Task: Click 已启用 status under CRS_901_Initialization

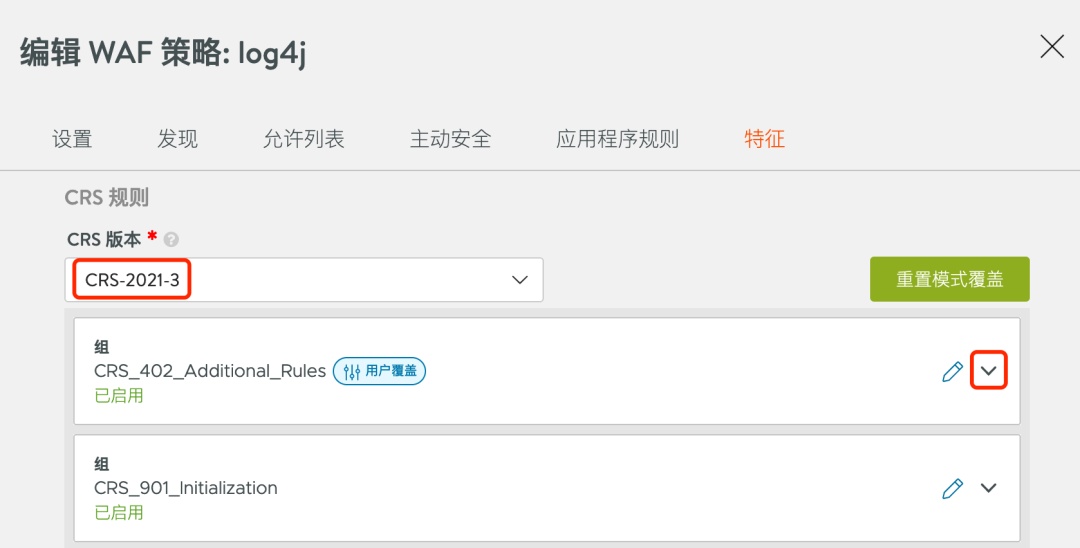Action: point(119,512)
